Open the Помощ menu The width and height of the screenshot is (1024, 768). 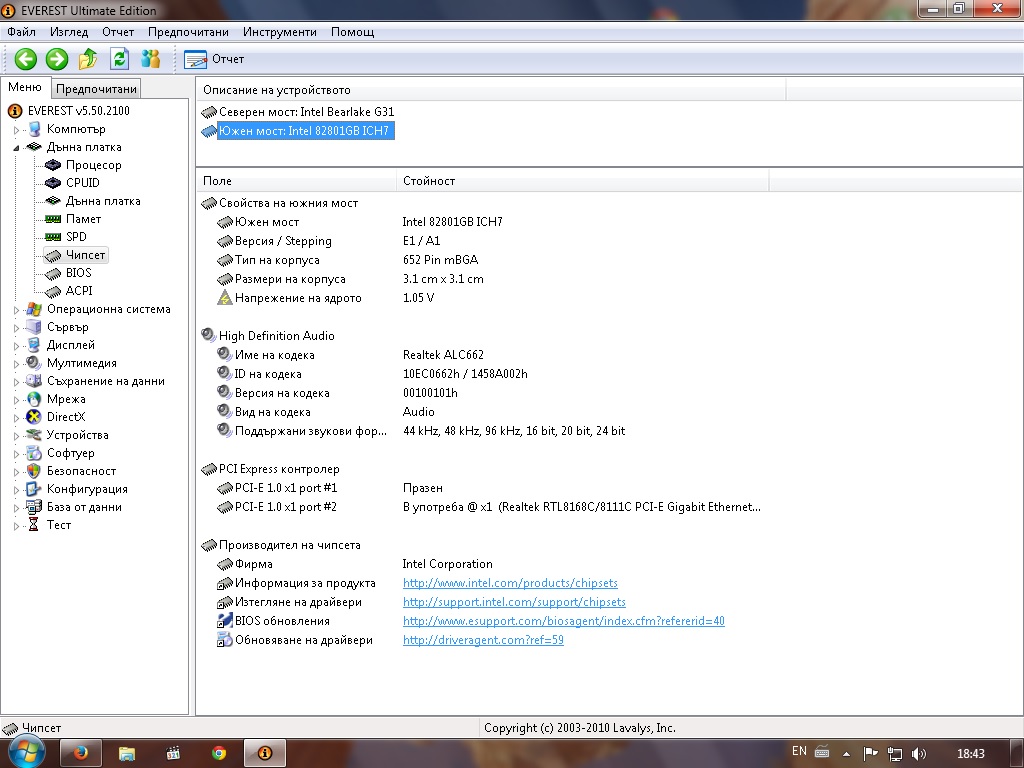point(353,32)
